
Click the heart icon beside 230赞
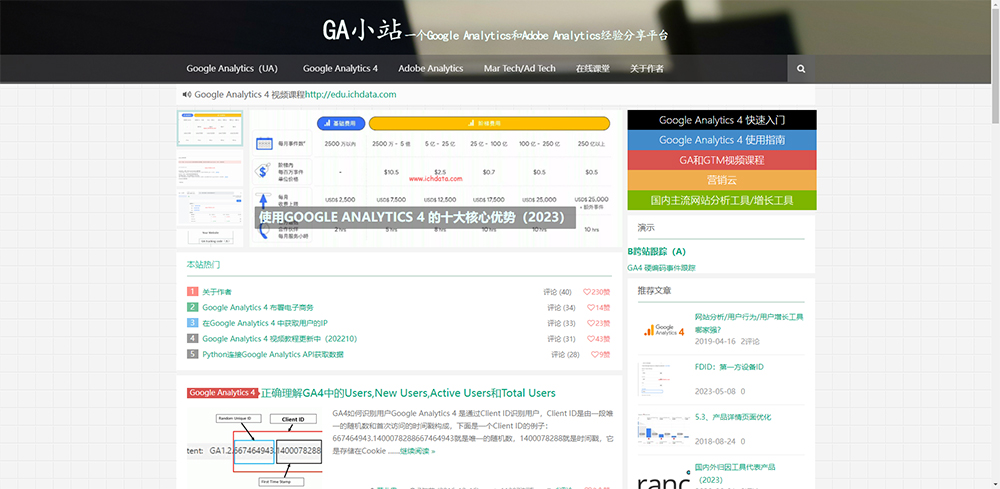587,292
